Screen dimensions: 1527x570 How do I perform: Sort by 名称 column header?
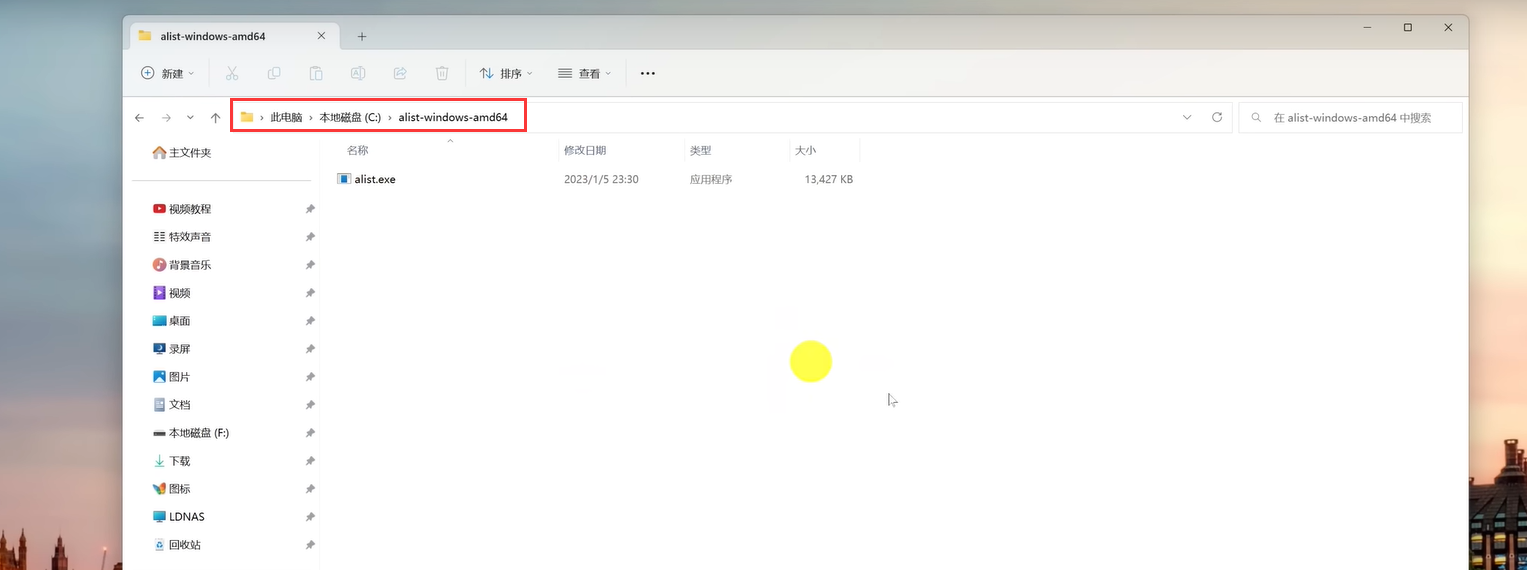coord(358,150)
